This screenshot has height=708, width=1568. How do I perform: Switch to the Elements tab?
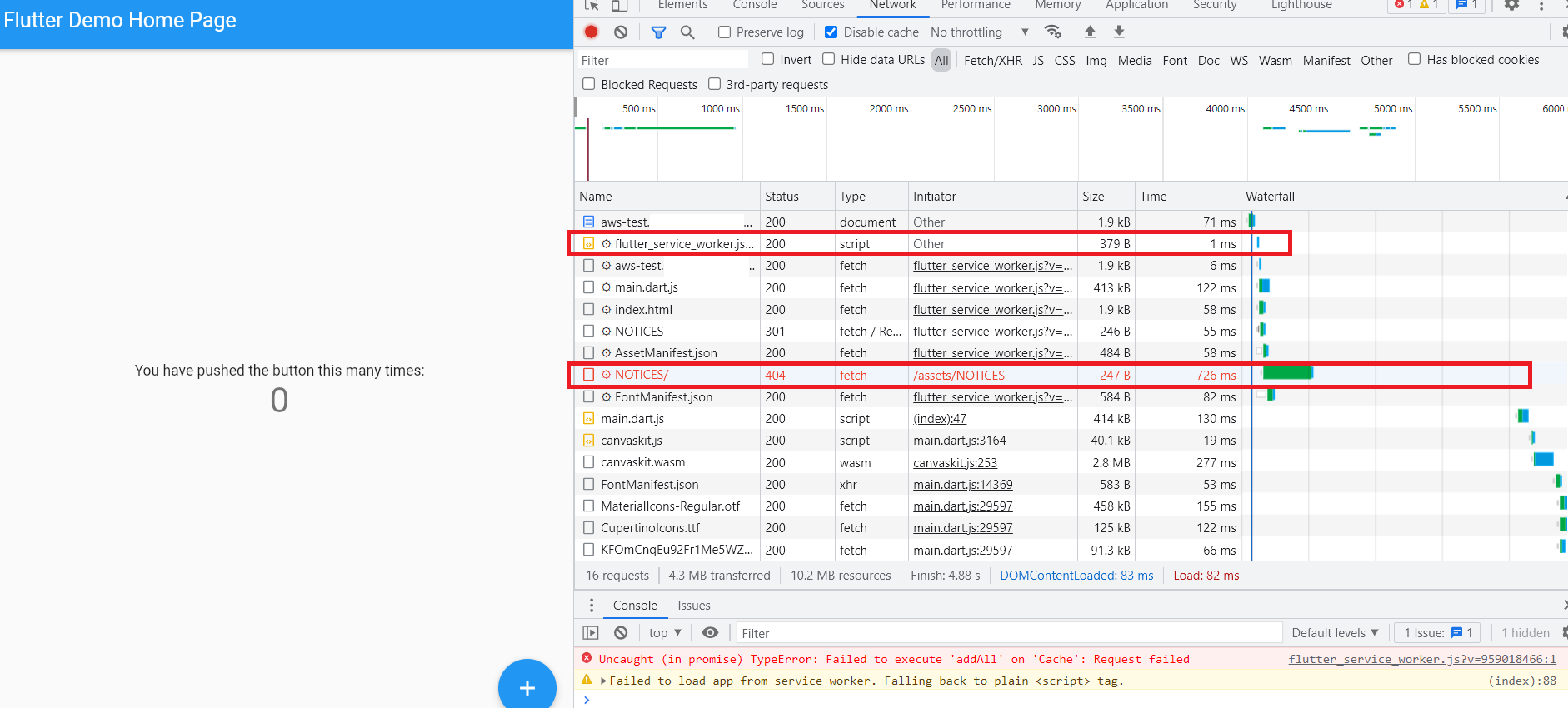[682, 5]
